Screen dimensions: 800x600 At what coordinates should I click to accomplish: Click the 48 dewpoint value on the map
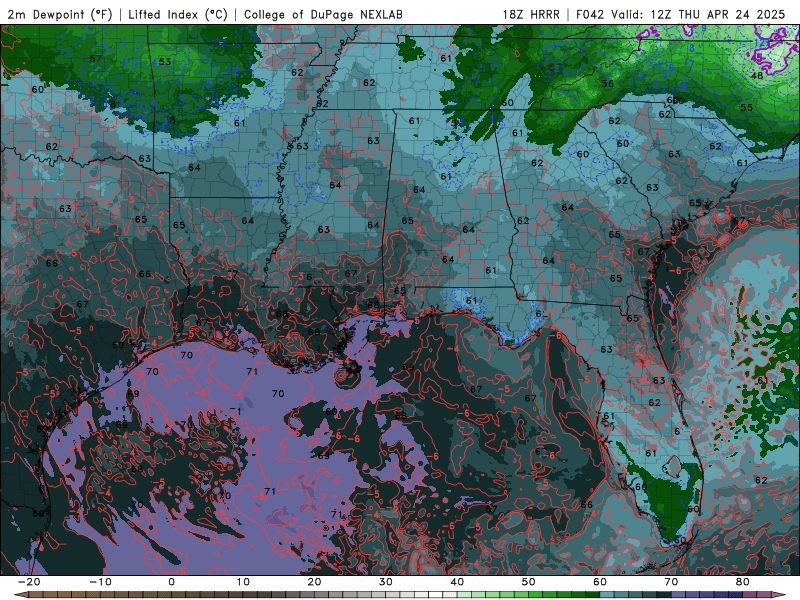pos(757,76)
